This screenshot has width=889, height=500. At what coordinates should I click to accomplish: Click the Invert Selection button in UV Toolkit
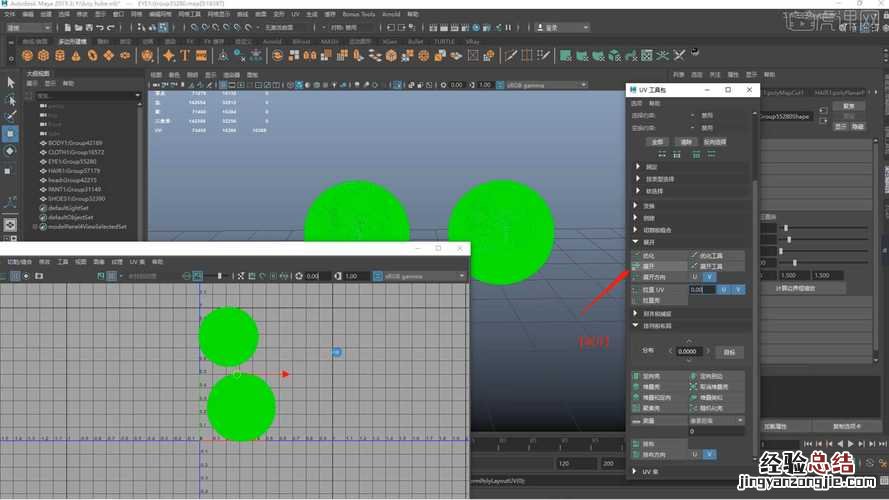(714, 142)
